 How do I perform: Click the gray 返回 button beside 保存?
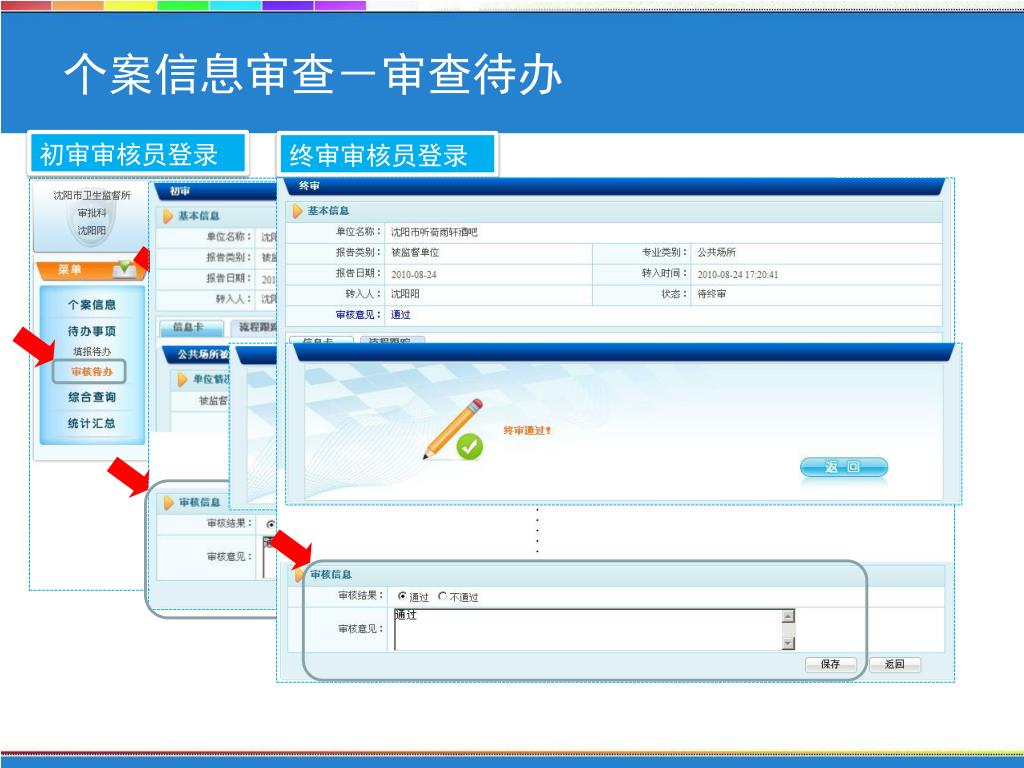pyautogui.click(x=895, y=664)
